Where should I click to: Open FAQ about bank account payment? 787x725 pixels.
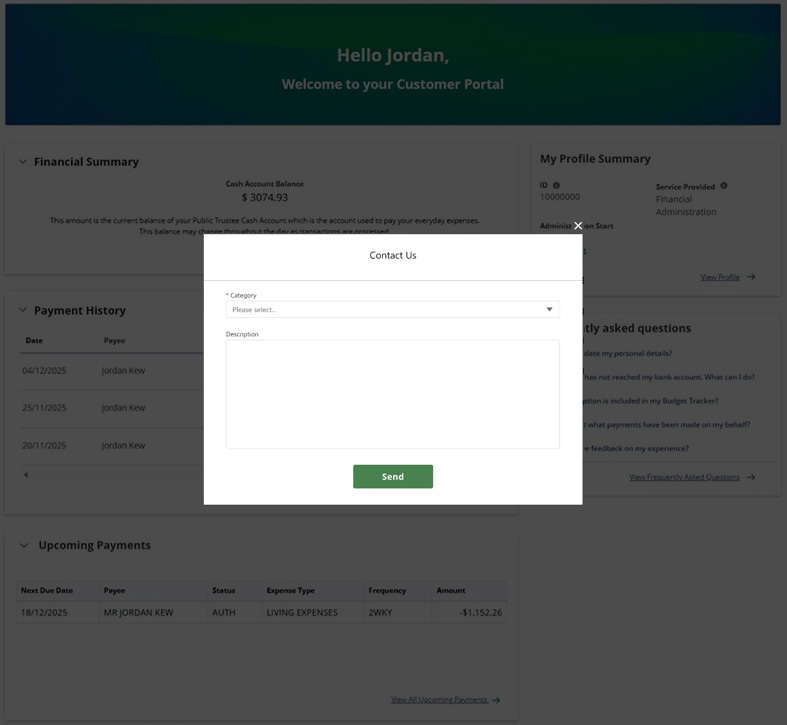click(x=669, y=377)
